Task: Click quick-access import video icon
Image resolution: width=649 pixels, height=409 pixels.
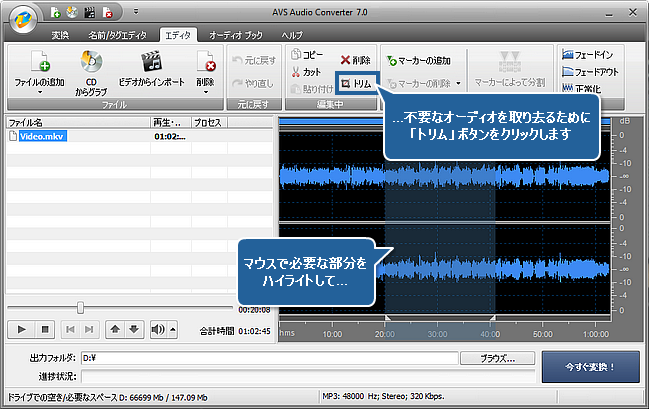Action: click(x=89, y=13)
